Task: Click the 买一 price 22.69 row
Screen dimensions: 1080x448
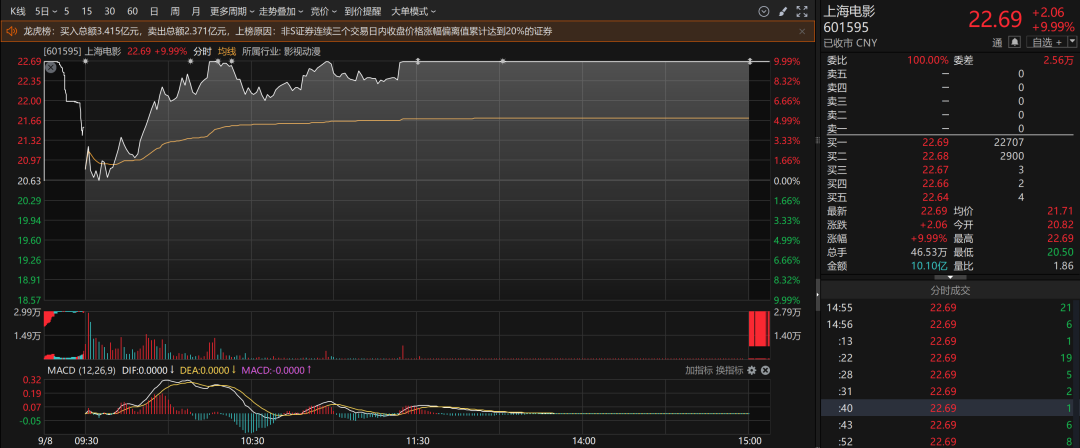Action: point(950,143)
